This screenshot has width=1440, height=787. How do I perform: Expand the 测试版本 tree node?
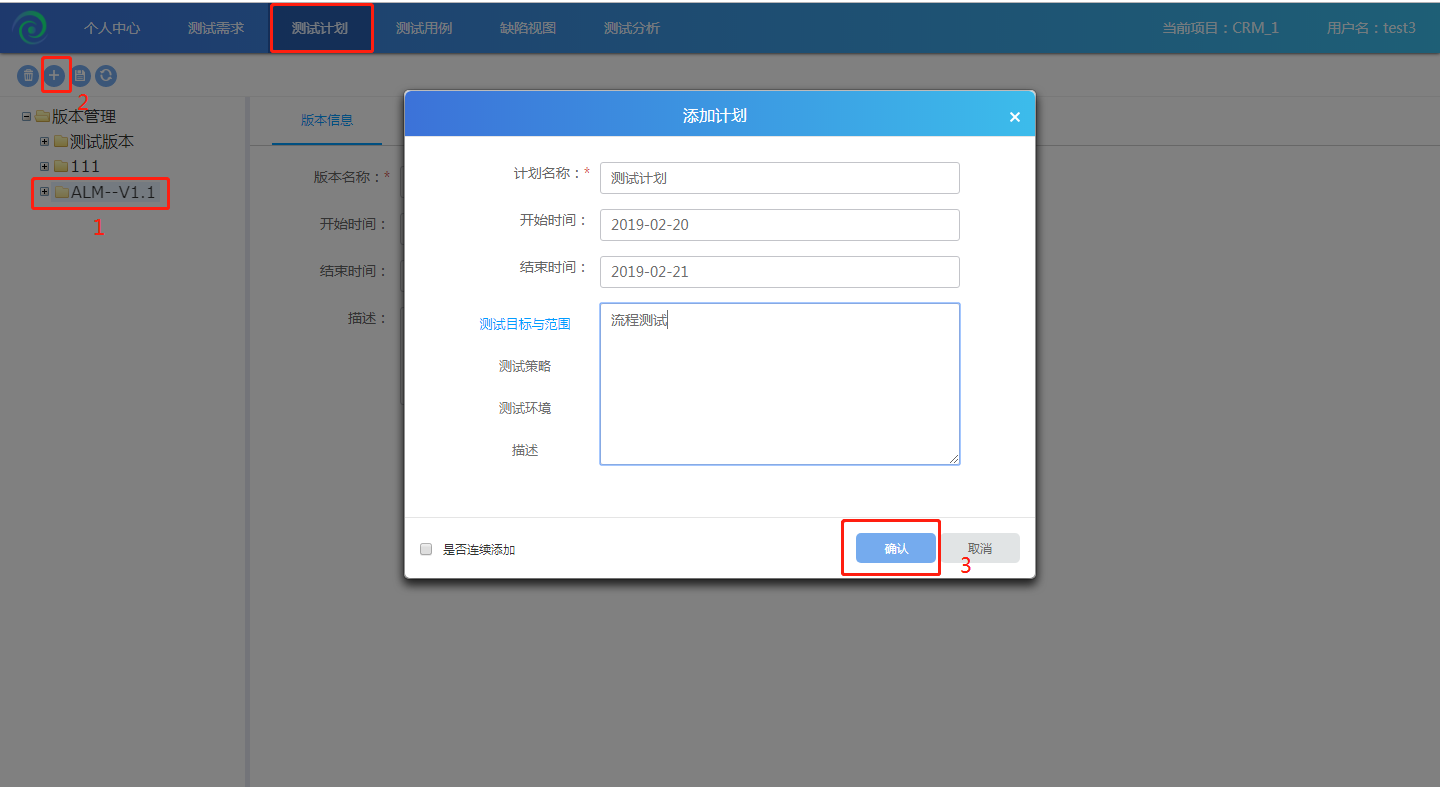coord(44,142)
